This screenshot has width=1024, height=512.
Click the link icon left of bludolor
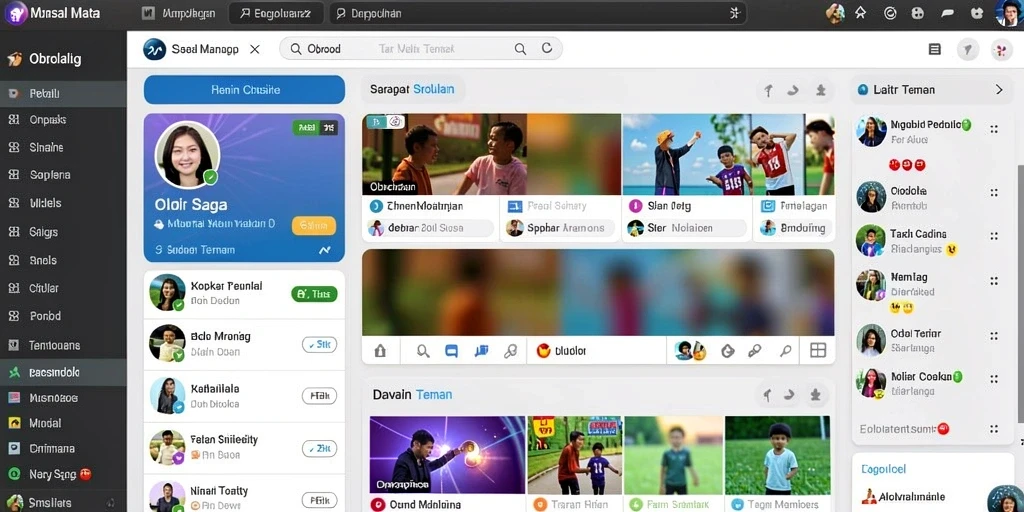pos(511,351)
